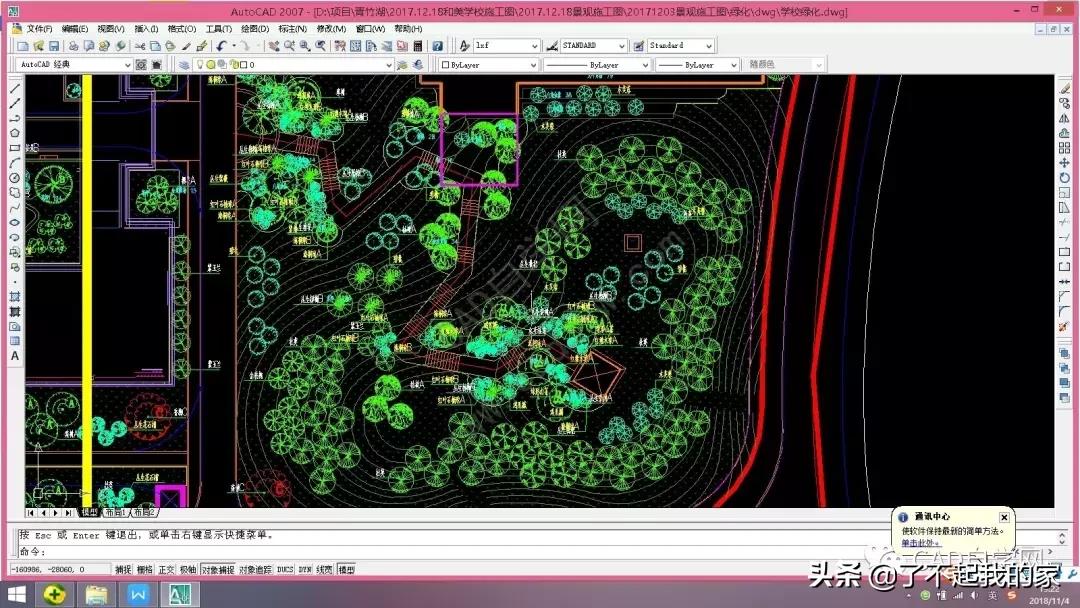Select the Polygon draw tool

[15, 133]
